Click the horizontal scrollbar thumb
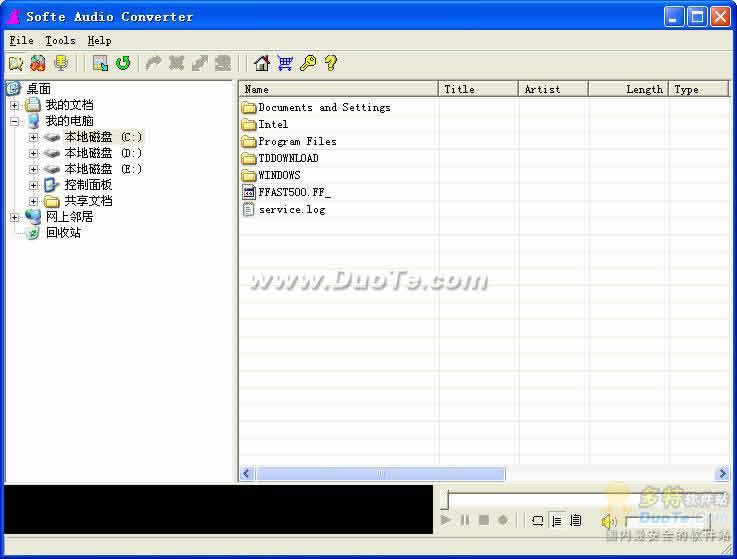Screen dimensions: 737x559 tap(380, 473)
